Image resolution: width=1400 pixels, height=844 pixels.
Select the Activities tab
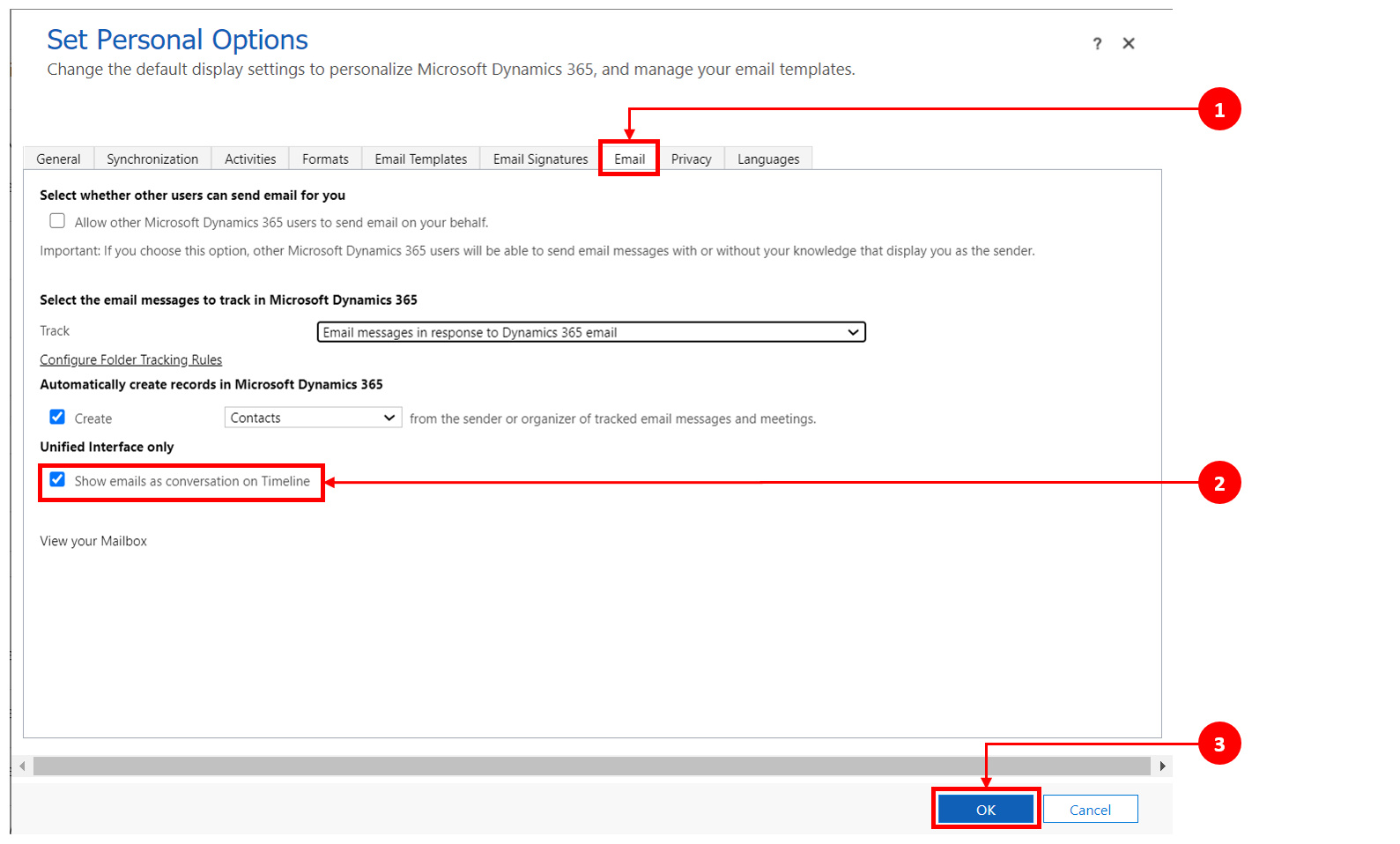coord(250,159)
